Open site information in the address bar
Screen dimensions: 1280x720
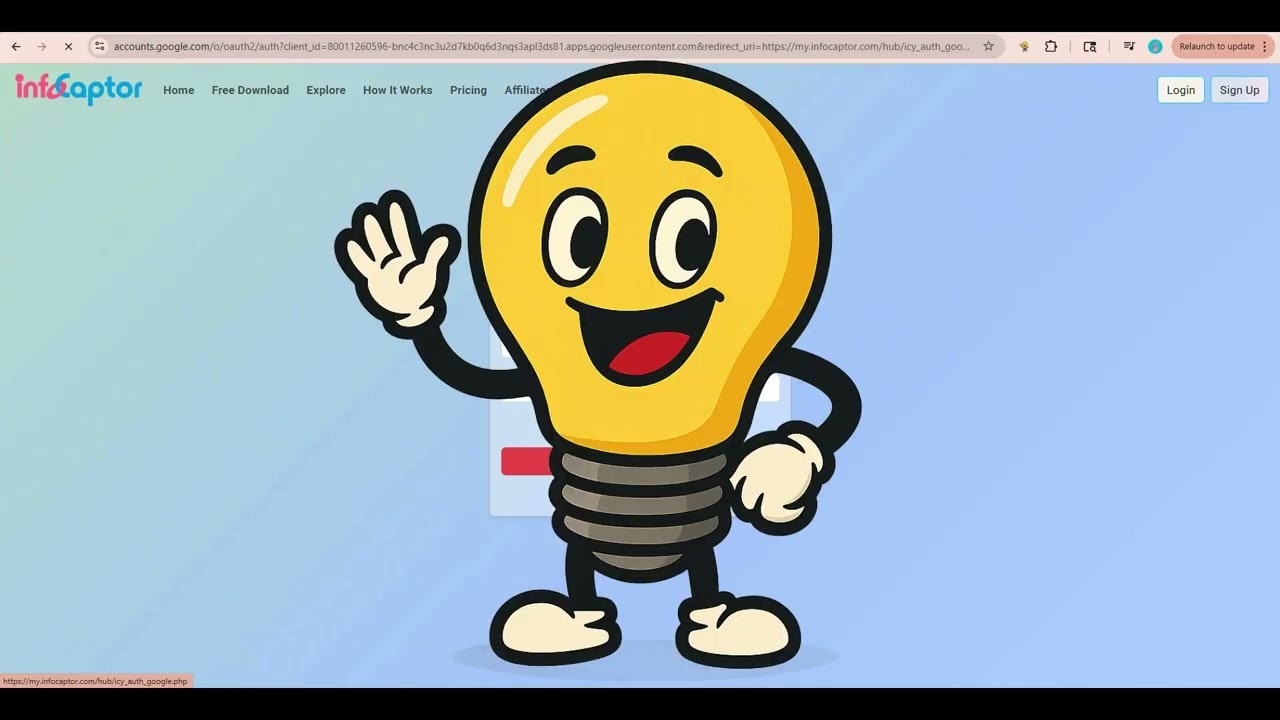click(99, 46)
